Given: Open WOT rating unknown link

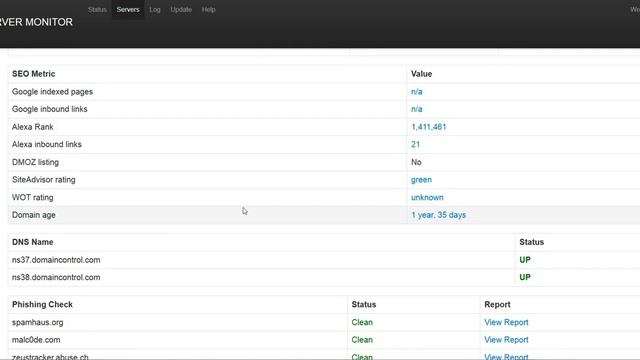Looking at the screenshot, I should 427,198.
